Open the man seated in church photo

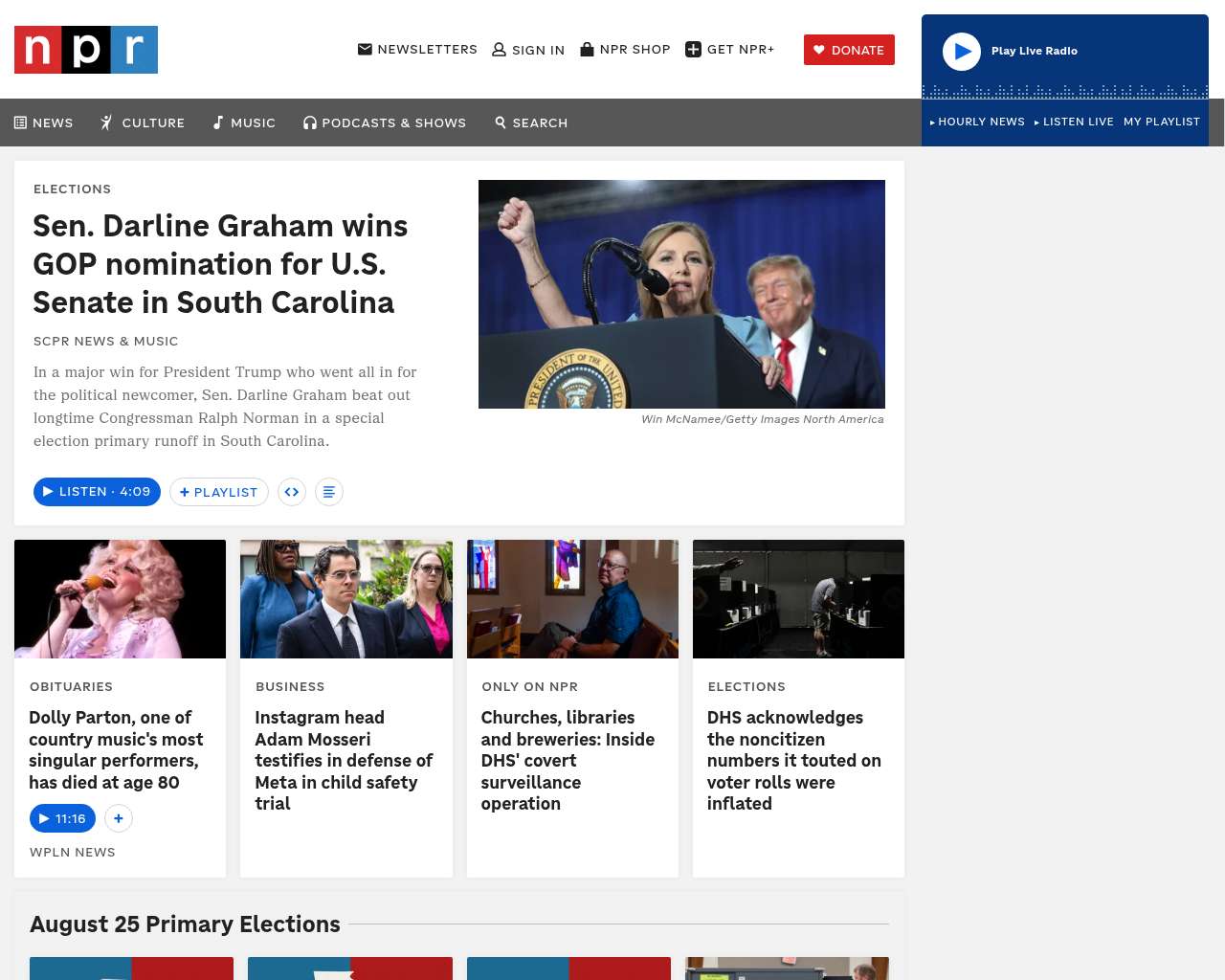point(572,599)
